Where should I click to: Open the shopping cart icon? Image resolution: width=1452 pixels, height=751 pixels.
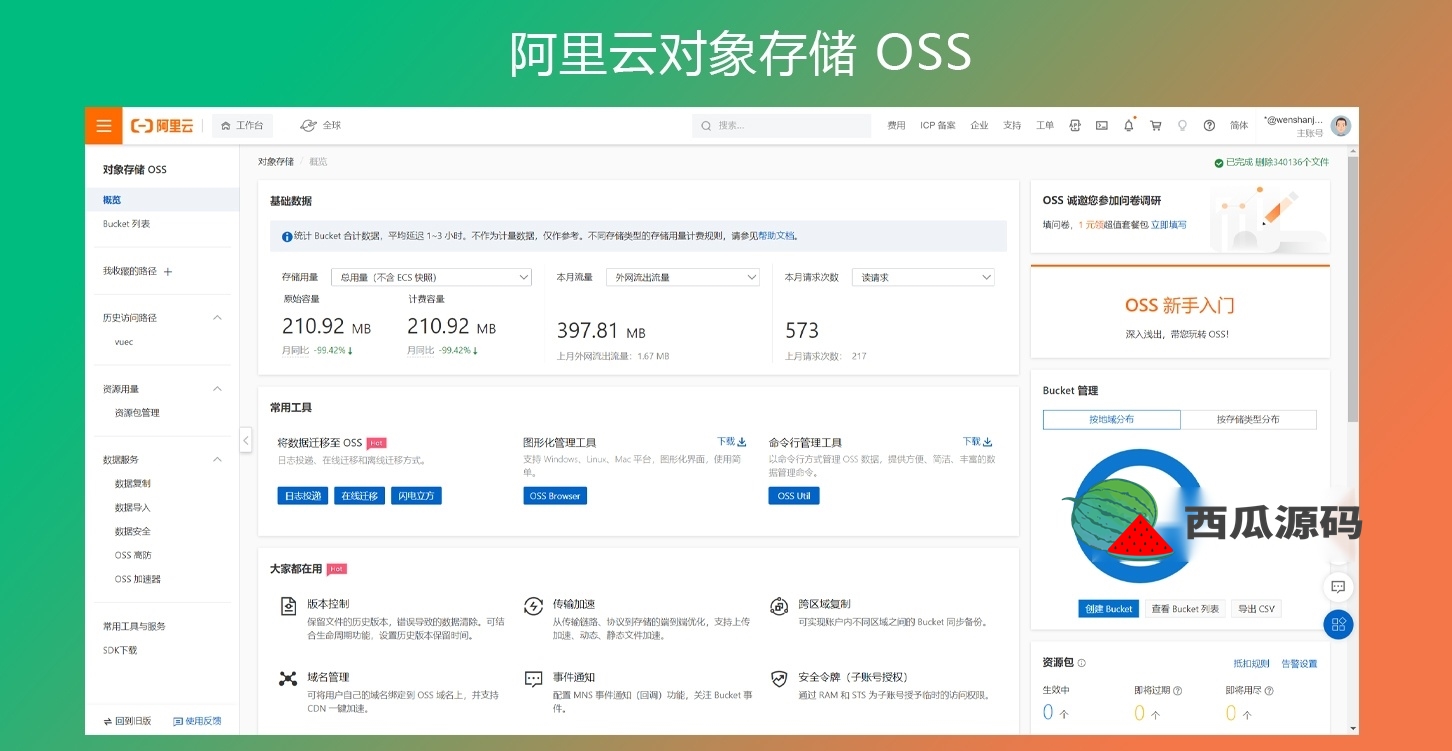(1156, 126)
